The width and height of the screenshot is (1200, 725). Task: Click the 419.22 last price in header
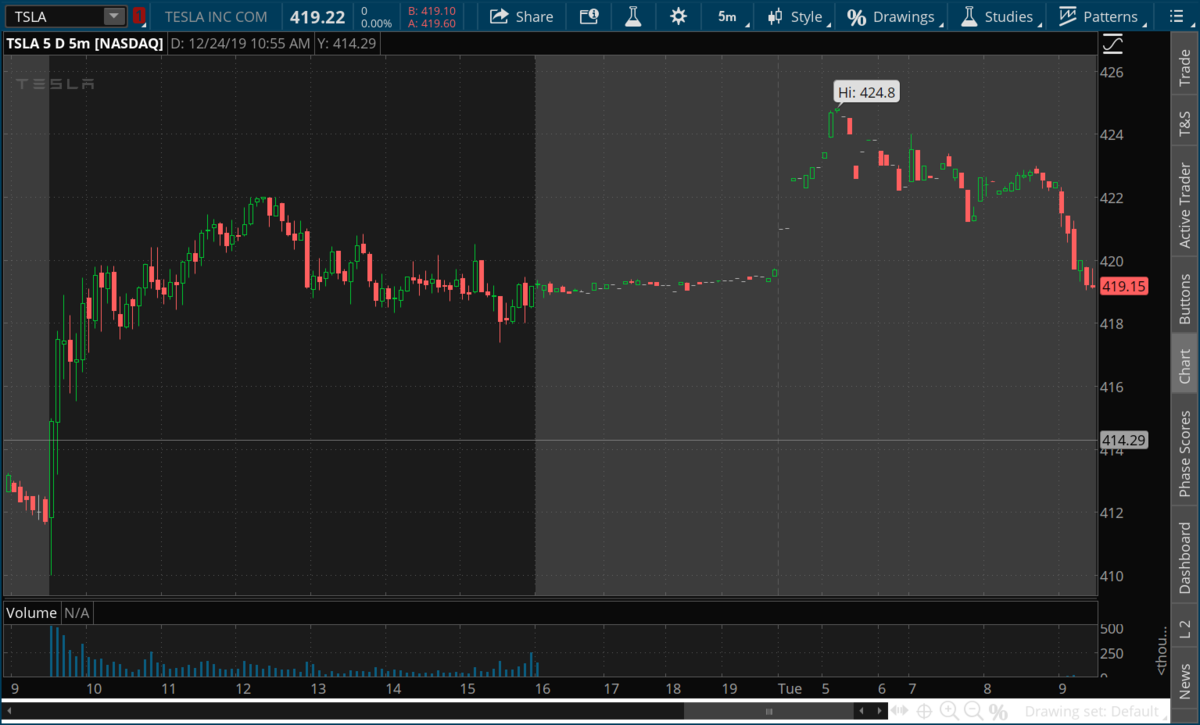point(317,16)
